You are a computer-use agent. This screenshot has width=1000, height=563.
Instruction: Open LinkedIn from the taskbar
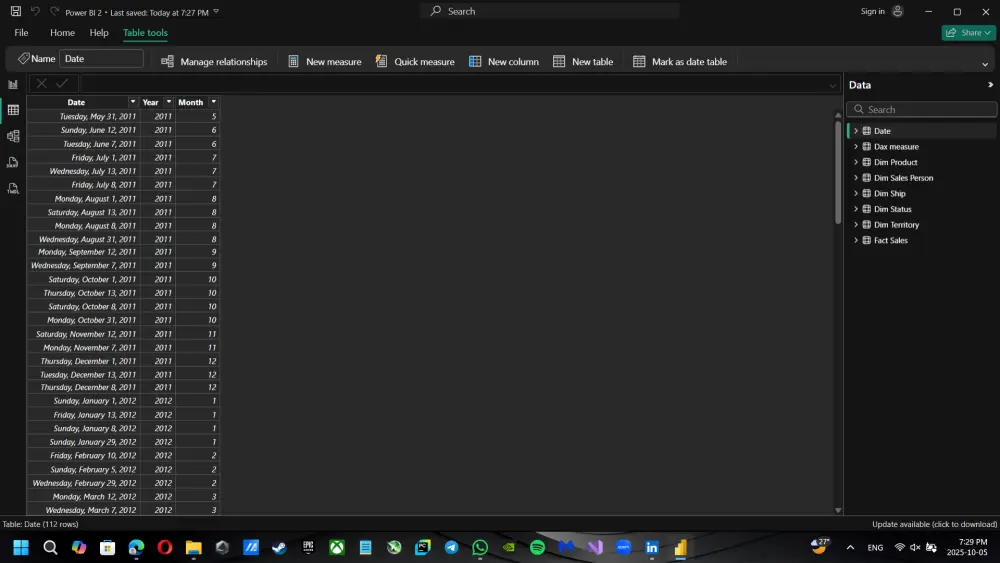click(652, 547)
